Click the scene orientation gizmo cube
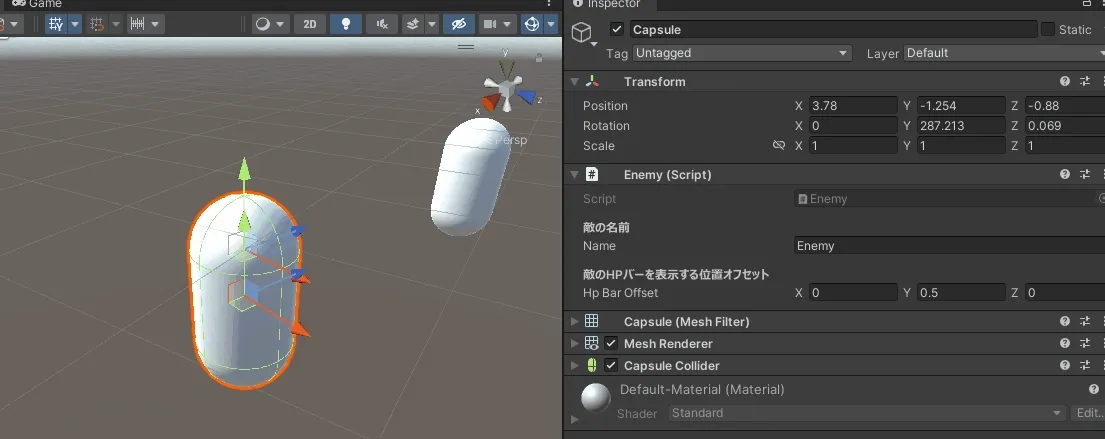Viewport: 1105px width, 439px height. click(508, 95)
